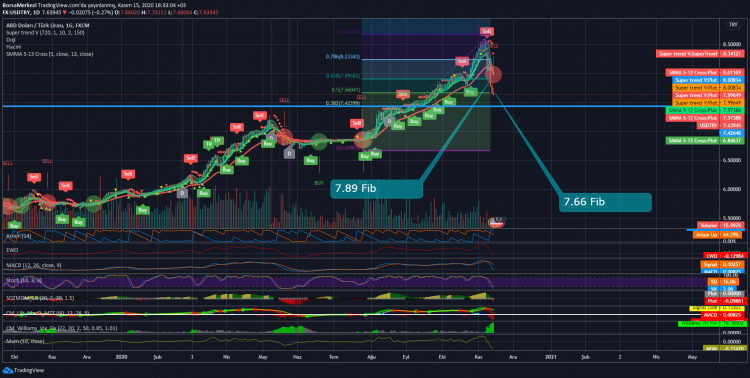This screenshot has height=378, width=750.
Task: Click the bright green SMMA 5-13 Cross:Plot 7.97388 label
Action: [705, 111]
